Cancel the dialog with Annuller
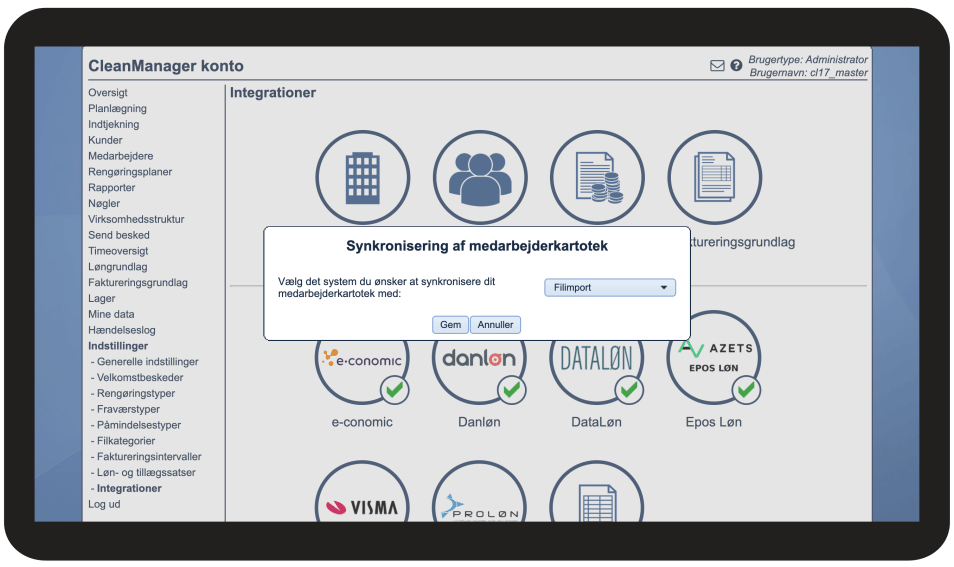 [495, 325]
